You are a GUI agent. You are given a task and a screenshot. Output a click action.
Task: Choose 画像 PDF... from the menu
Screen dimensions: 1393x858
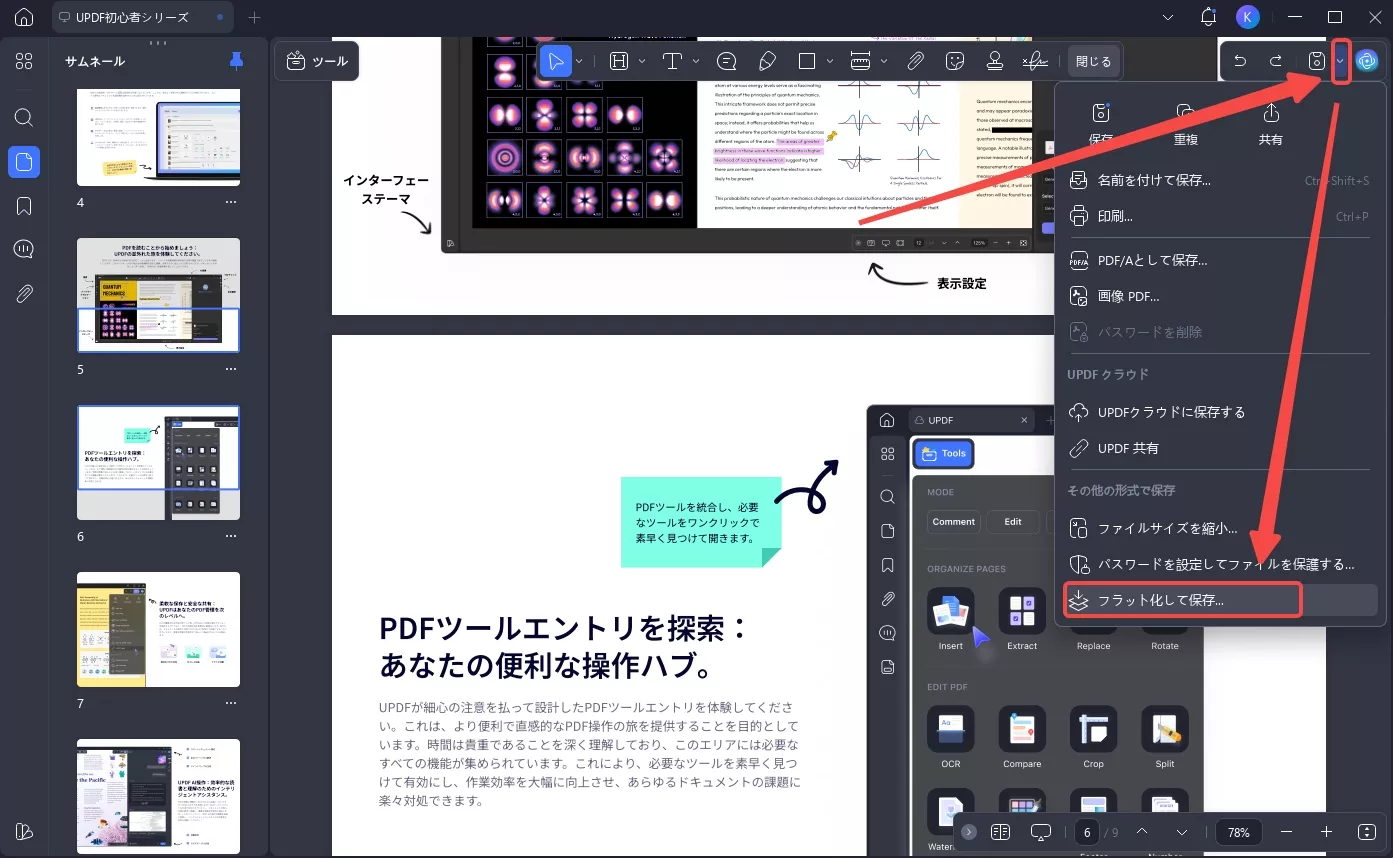tap(1220, 296)
